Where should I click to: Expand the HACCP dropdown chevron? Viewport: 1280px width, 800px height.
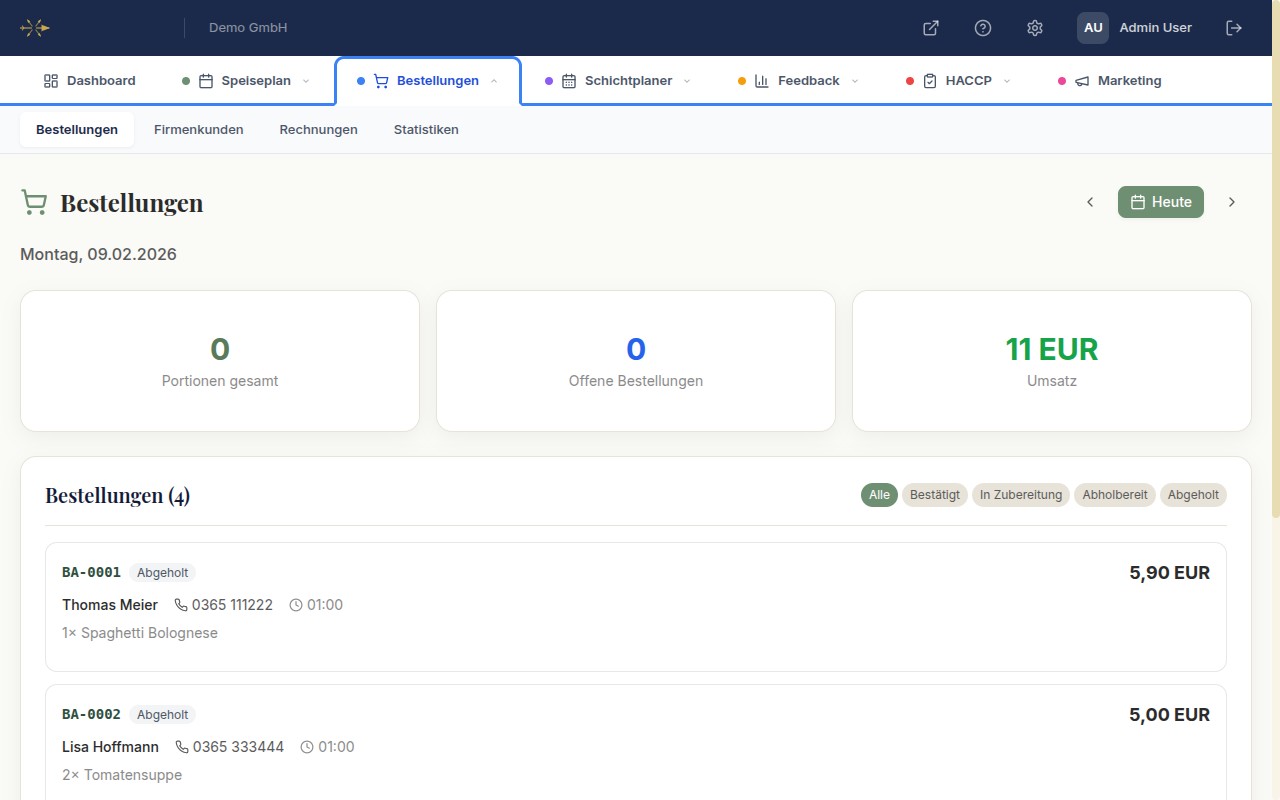(1007, 81)
